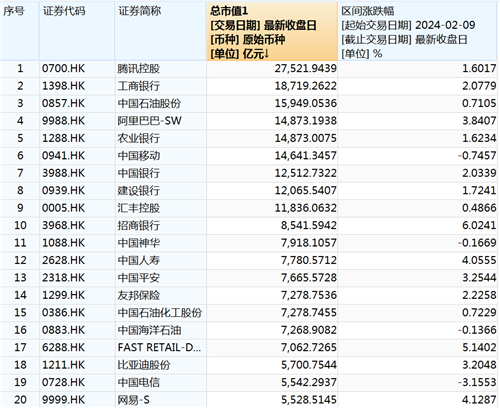Click the 证券简称 column header

161,32
